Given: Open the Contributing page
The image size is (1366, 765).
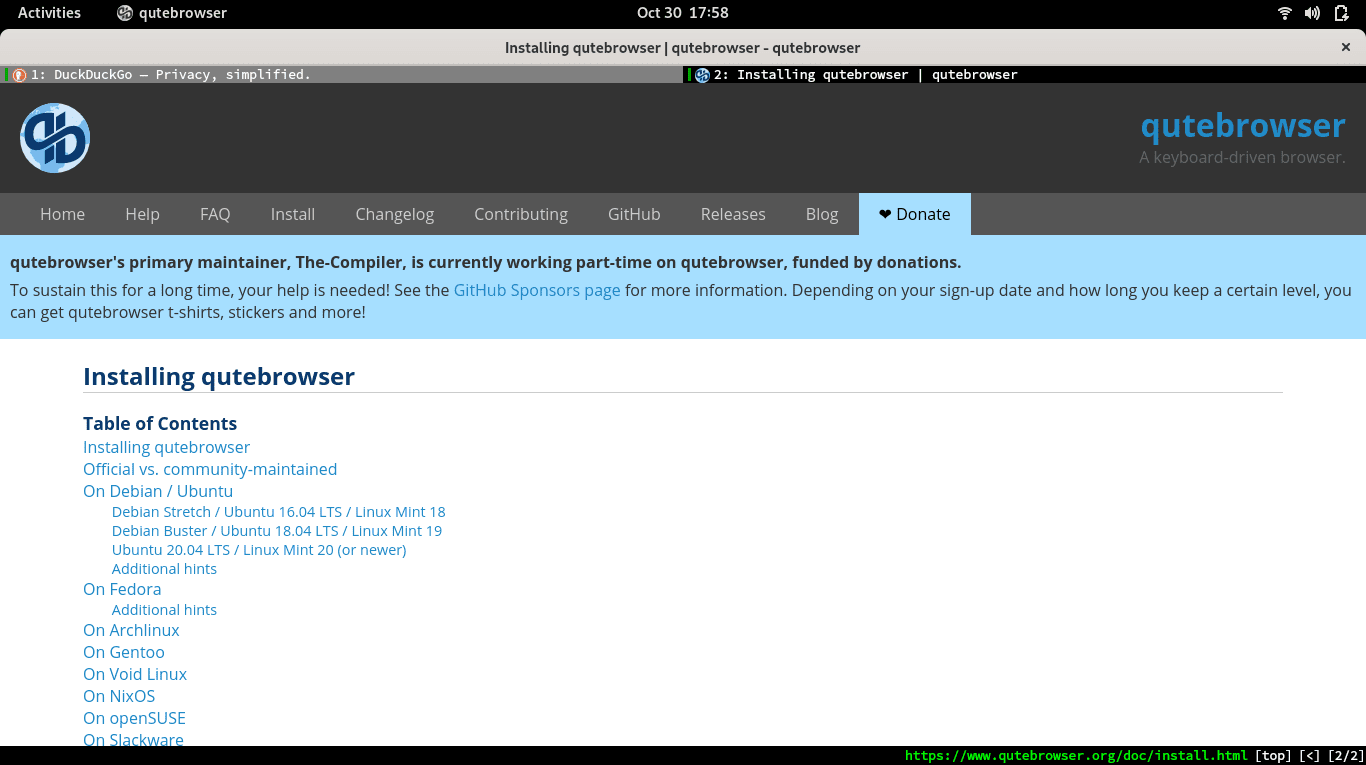Looking at the screenshot, I should tap(521, 214).
